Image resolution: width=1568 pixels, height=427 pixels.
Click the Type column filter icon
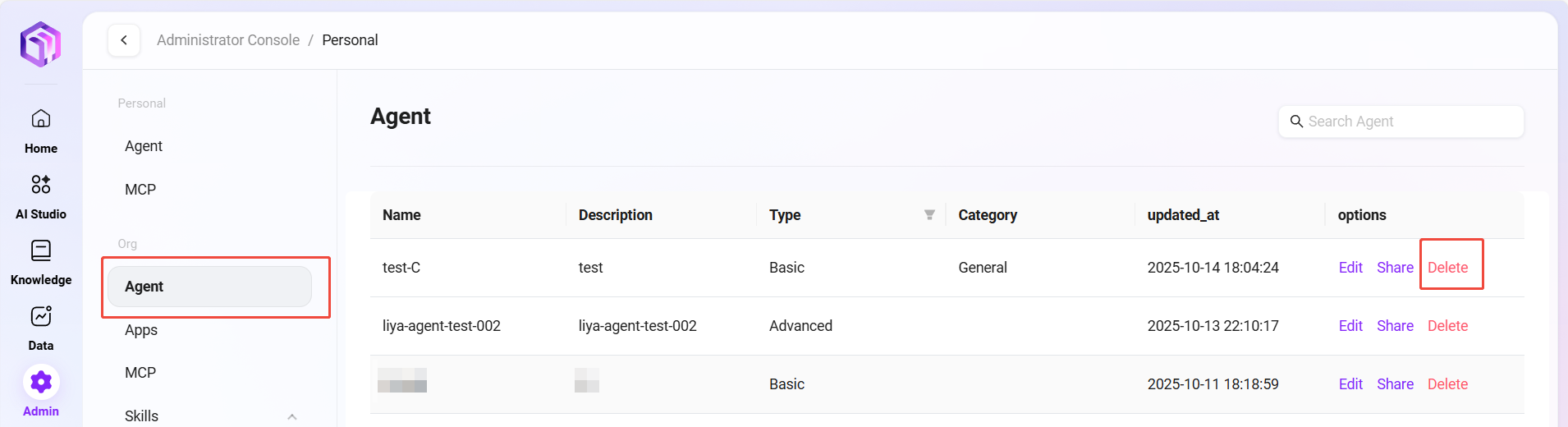[929, 215]
